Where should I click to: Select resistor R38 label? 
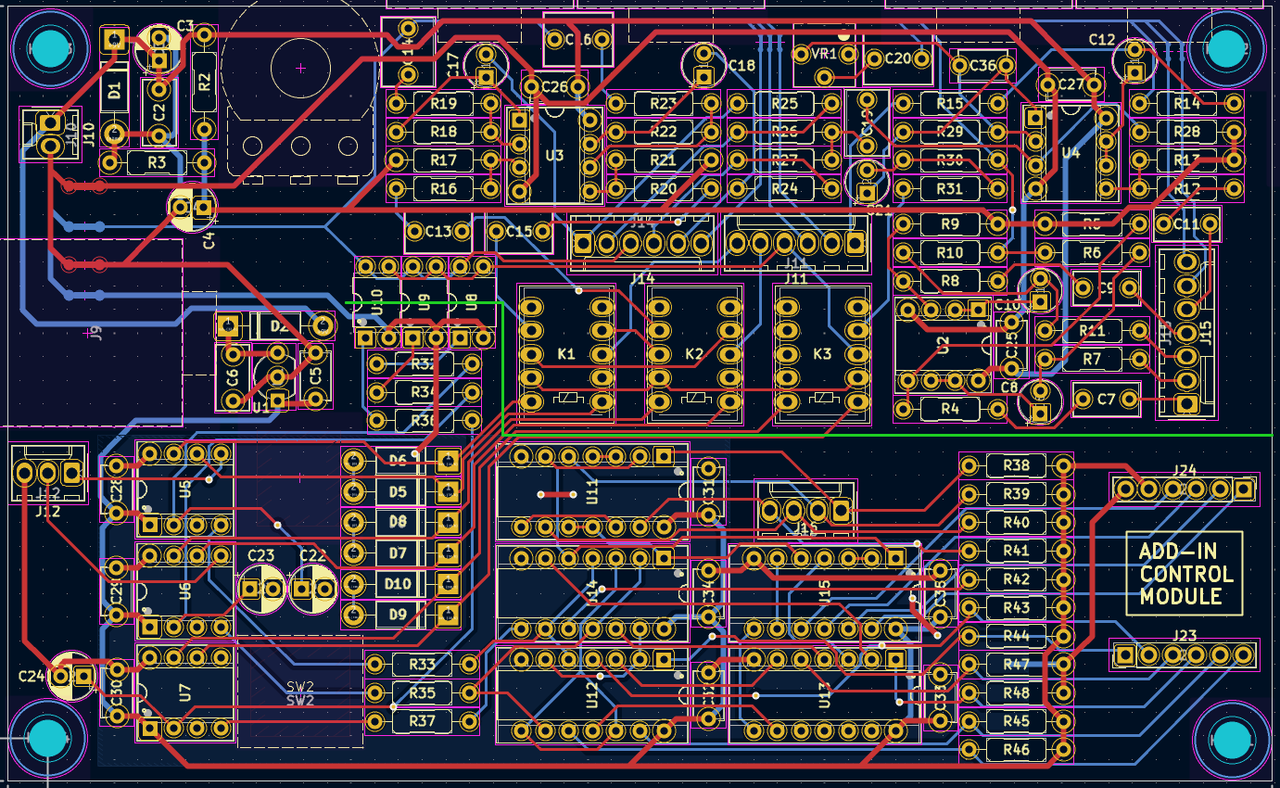(x=1017, y=463)
